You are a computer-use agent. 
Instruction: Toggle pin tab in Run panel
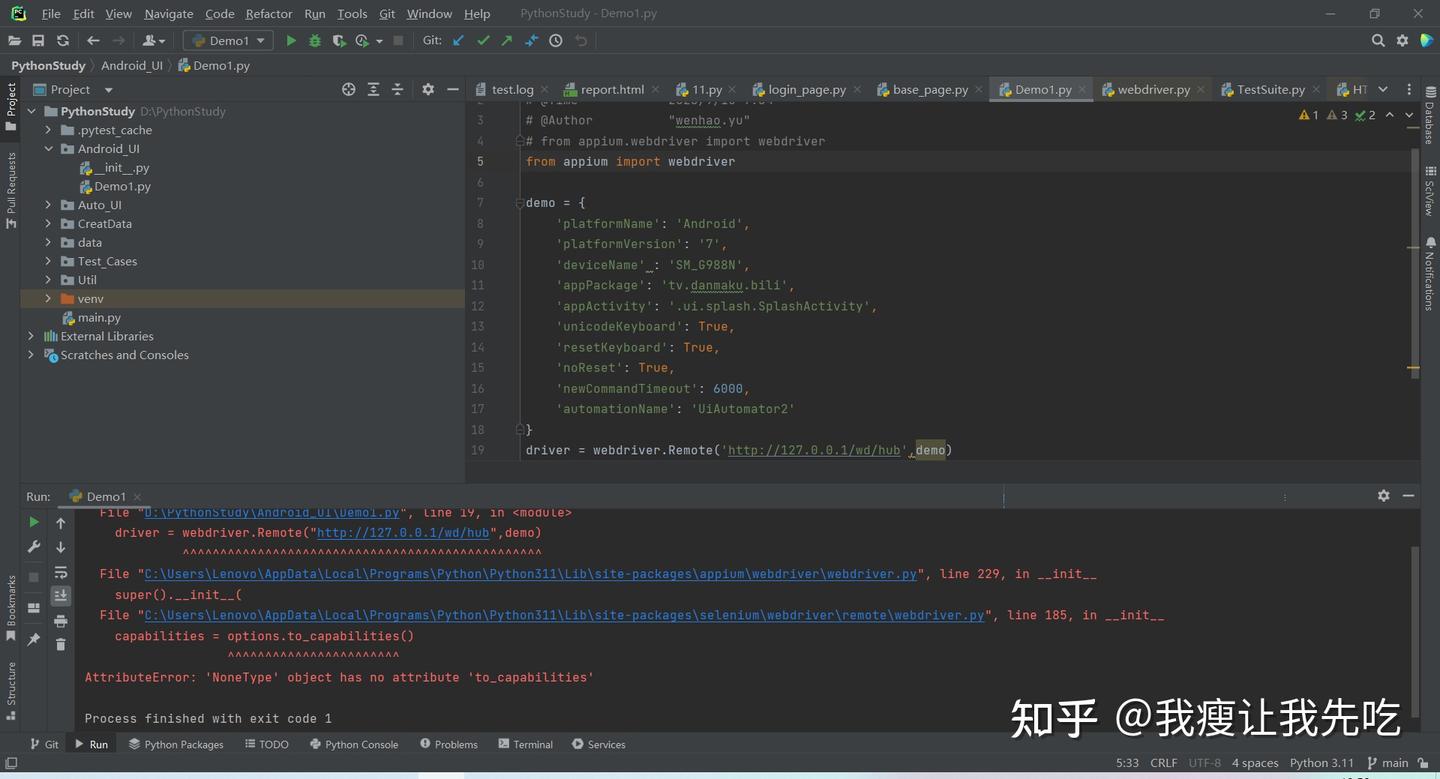click(x=34, y=639)
